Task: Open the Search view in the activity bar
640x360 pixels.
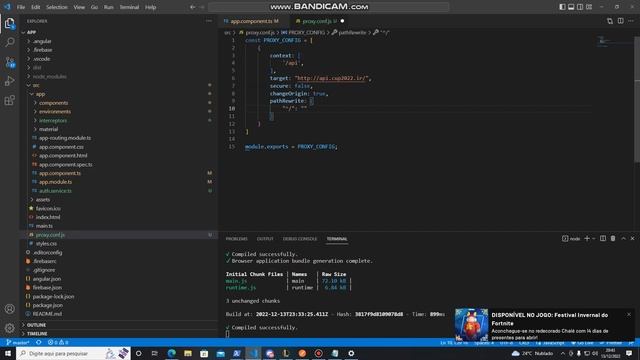Action: pyautogui.click(x=9, y=42)
